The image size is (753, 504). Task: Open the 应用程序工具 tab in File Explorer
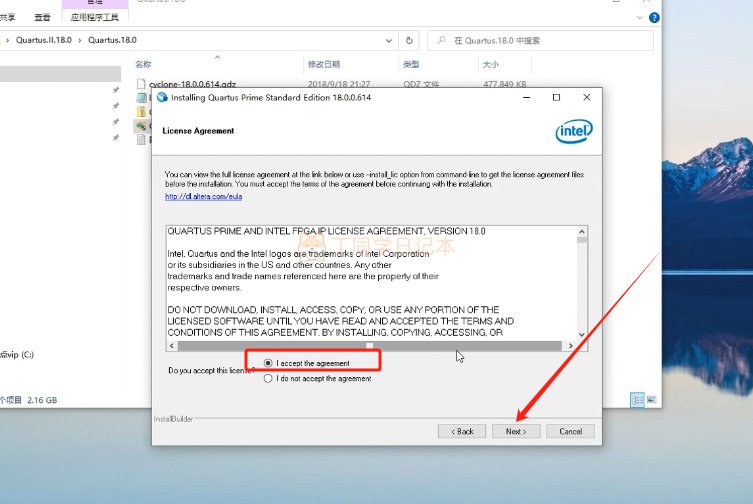click(95, 18)
